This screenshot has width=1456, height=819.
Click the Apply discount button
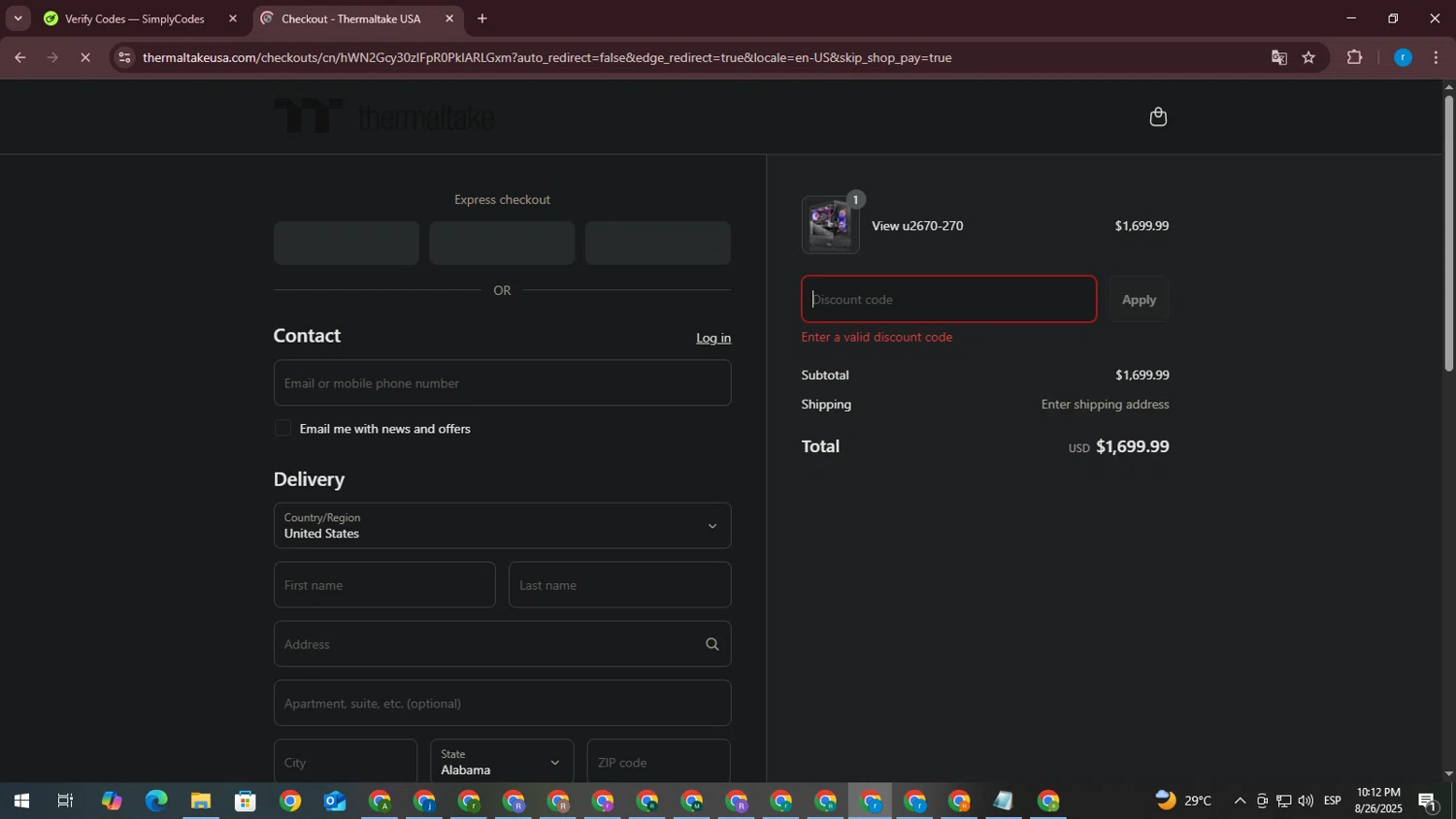(1139, 300)
